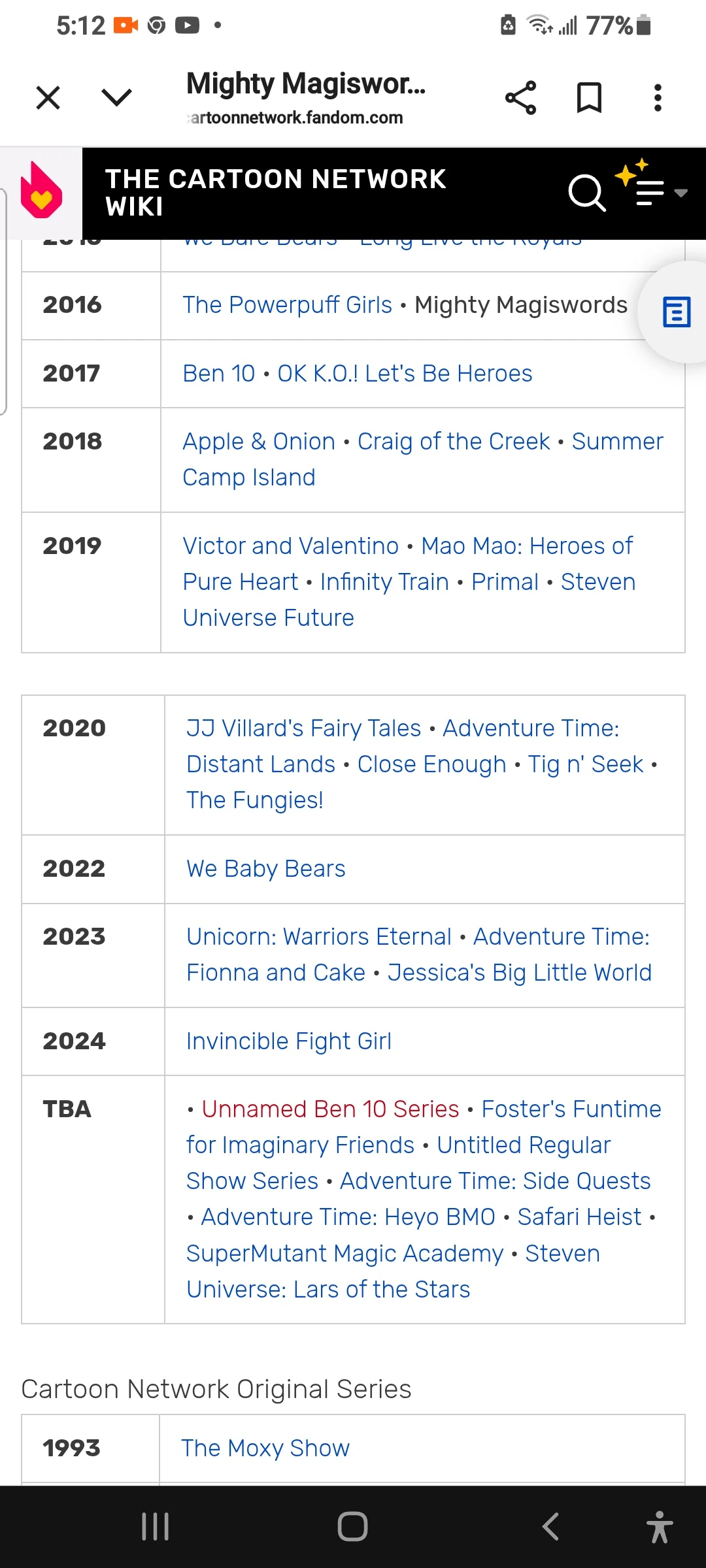The height and width of the screenshot is (1568, 706).
Task: Open the Infinity Train article
Action: click(x=384, y=582)
